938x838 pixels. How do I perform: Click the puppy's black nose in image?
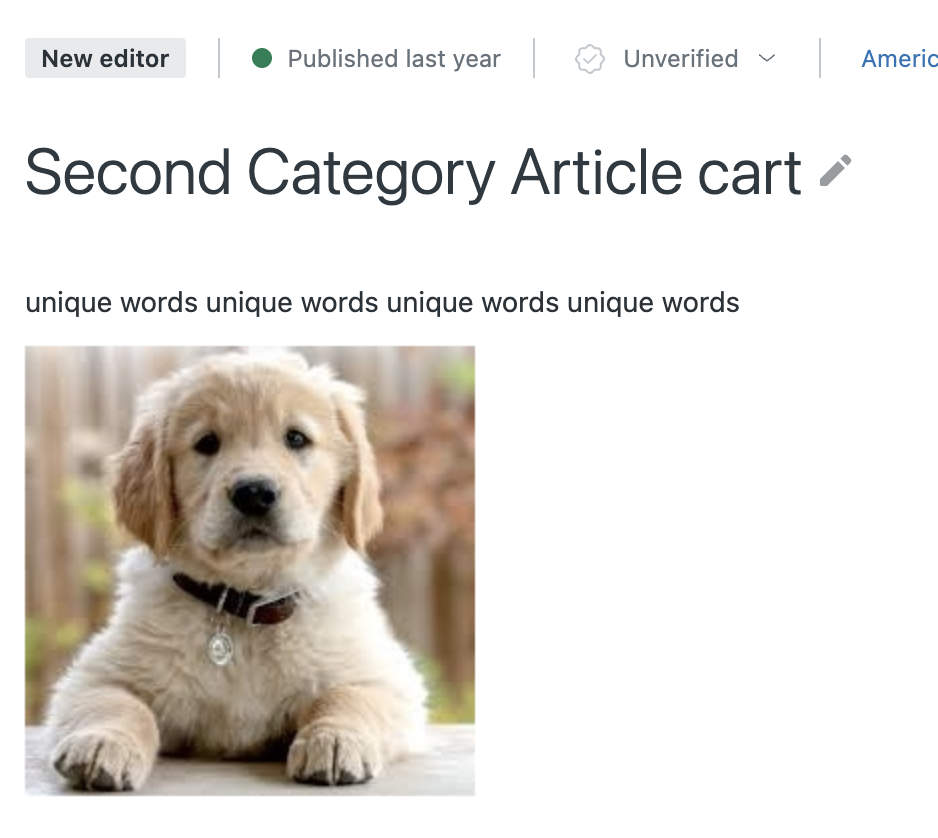point(252,494)
